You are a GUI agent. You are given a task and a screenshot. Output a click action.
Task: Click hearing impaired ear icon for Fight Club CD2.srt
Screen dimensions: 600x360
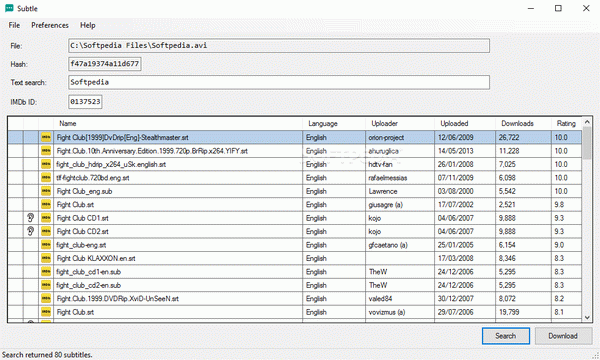31,231
